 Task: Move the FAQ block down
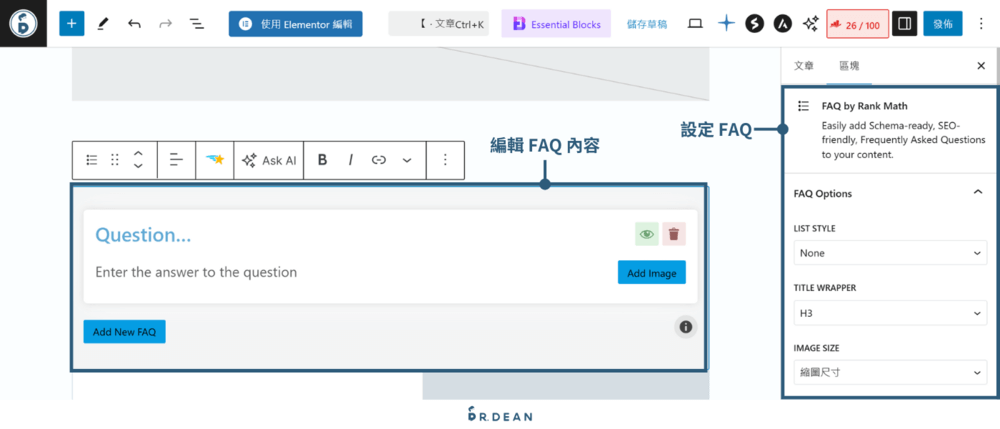[x=138, y=166]
